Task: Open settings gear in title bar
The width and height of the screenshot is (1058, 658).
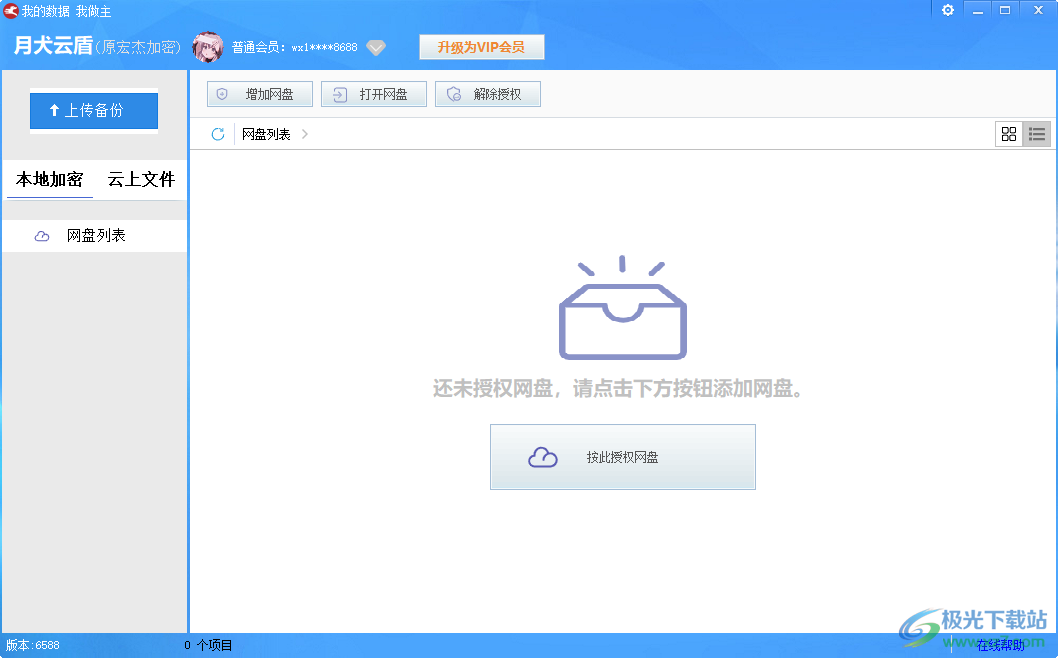Action: pos(947,10)
